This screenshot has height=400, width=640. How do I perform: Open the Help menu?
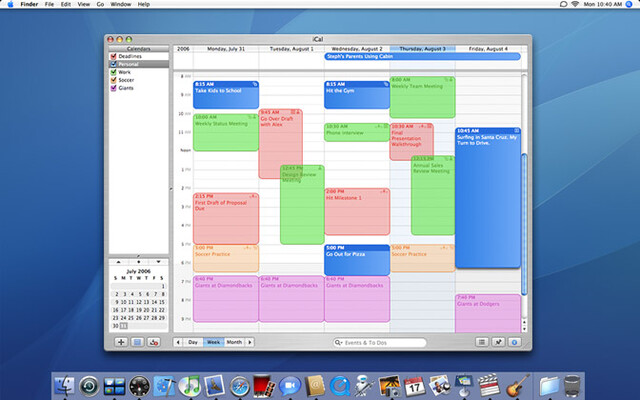click(144, 4)
